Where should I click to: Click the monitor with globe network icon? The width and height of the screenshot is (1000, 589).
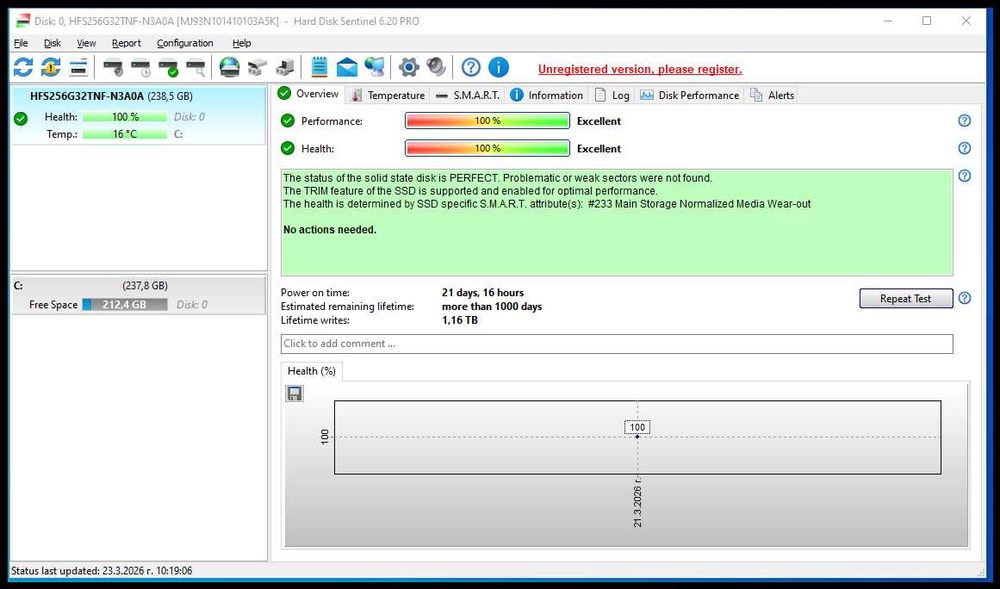(374, 67)
